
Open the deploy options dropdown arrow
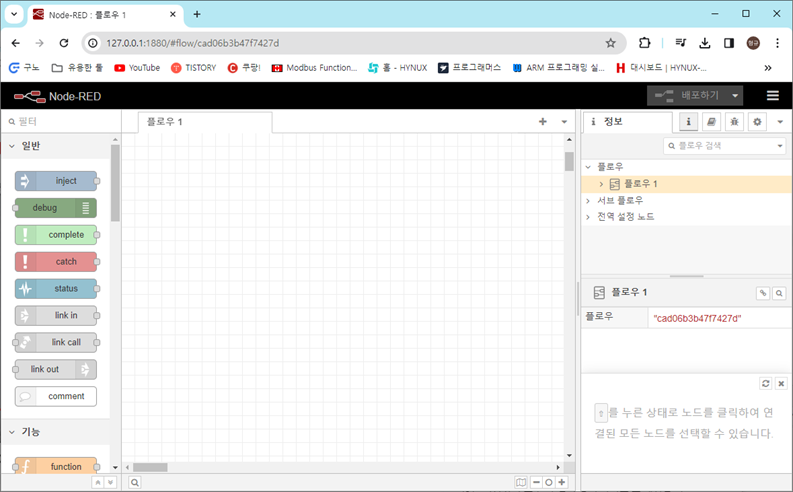point(735,96)
